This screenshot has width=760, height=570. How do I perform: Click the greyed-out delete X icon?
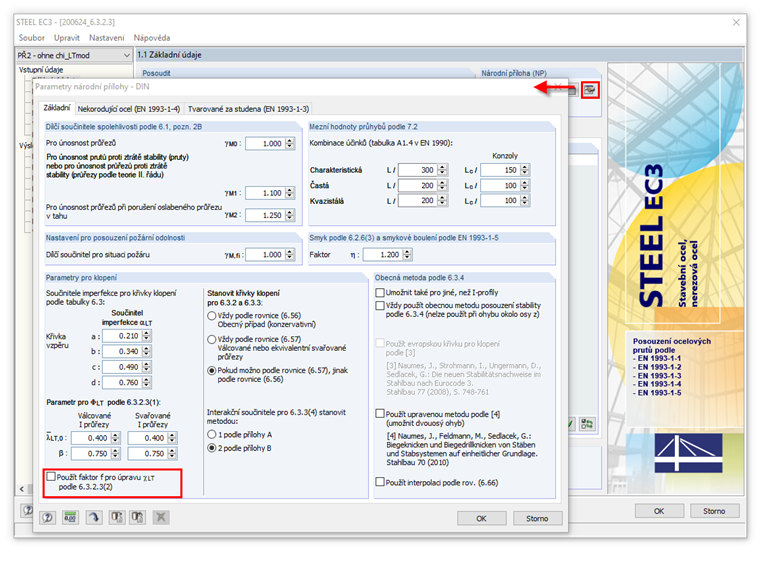(x=161, y=517)
